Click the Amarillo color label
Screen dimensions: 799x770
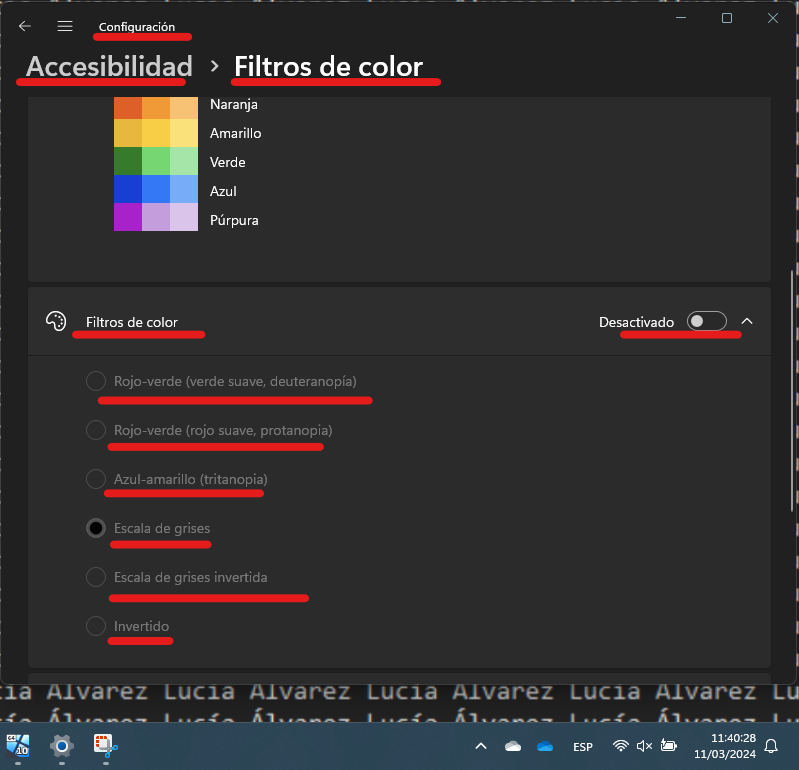point(235,133)
